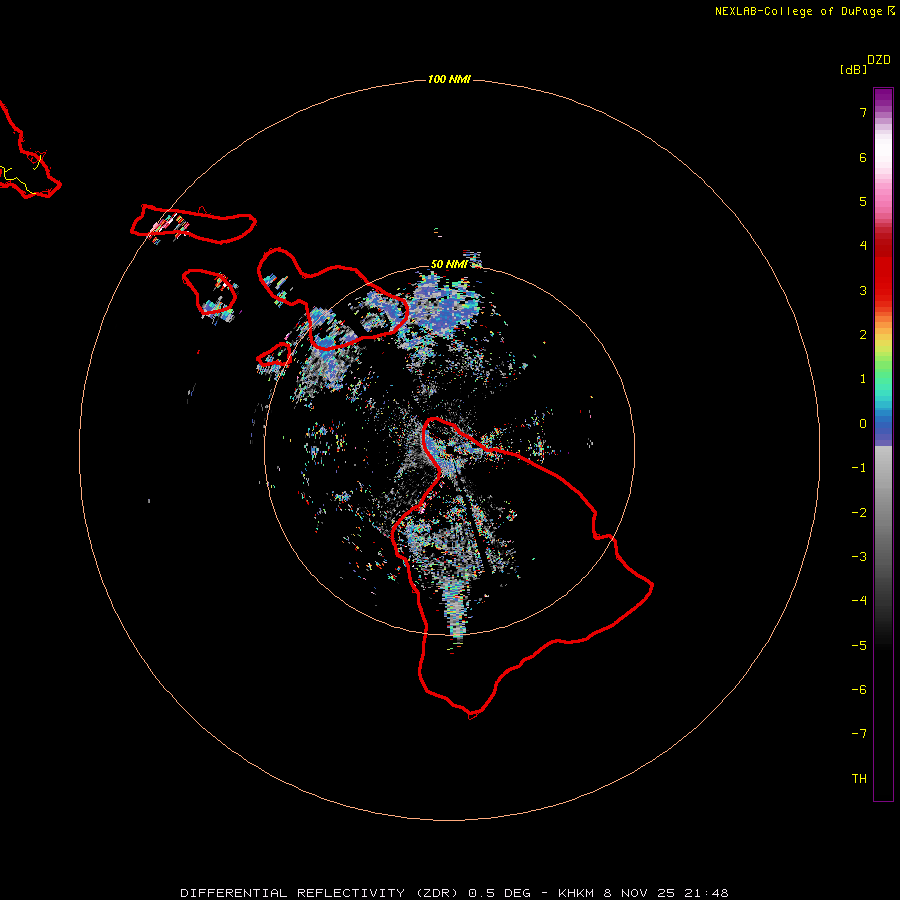Click the 3 value on the scale
The height and width of the screenshot is (900, 900).
pos(863,290)
